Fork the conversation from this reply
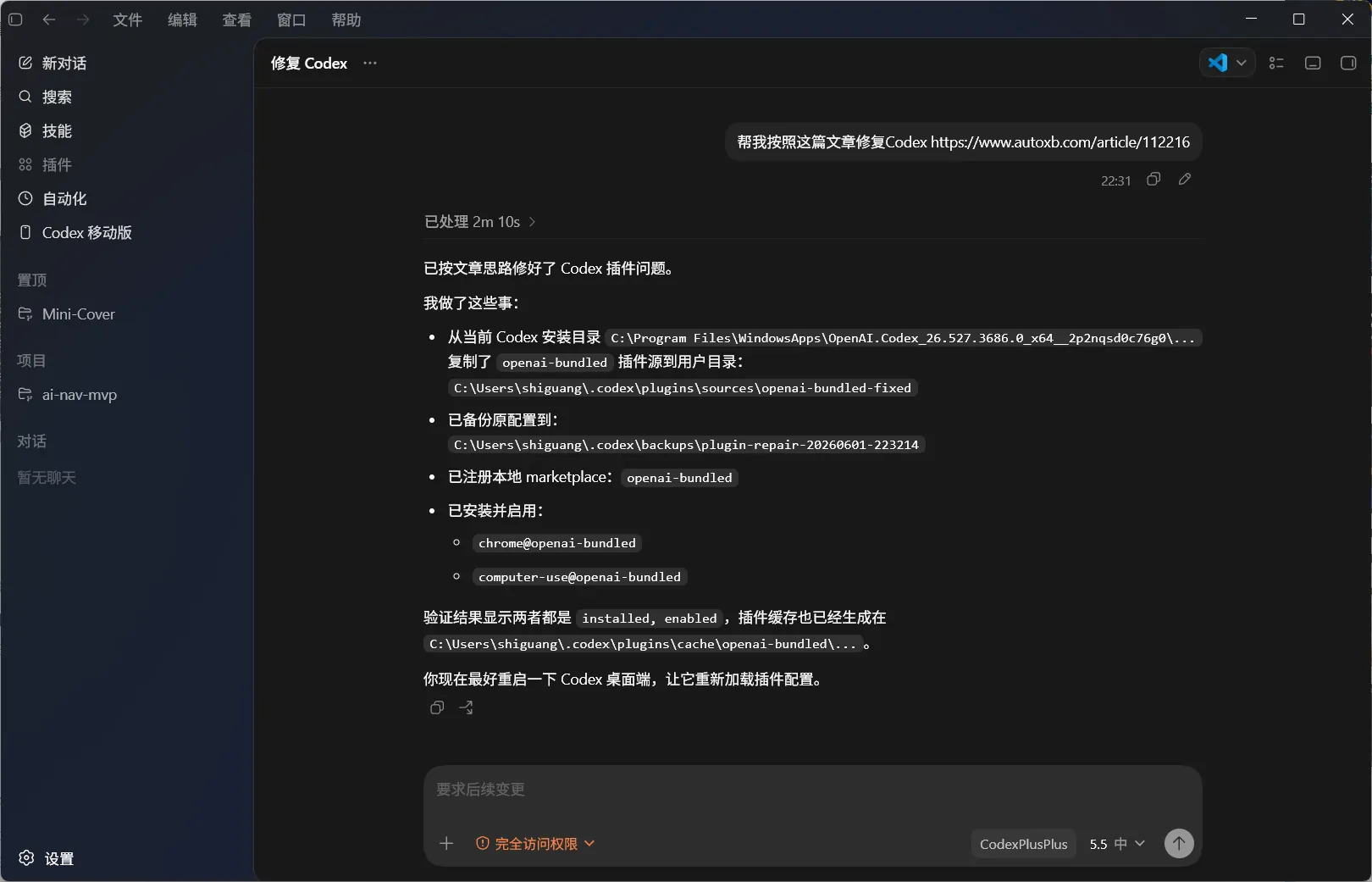Screen dimensions: 1372x882 [466, 707]
